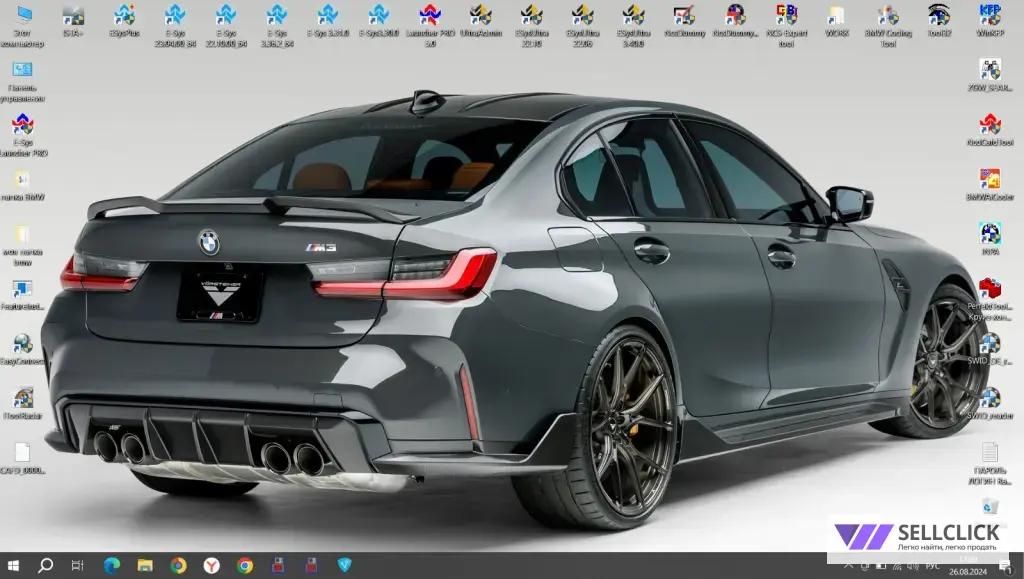The height and width of the screenshot is (579, 1024).
Task: Open the CAFD_0000 file on desktop
Action: tap(22, 458)
